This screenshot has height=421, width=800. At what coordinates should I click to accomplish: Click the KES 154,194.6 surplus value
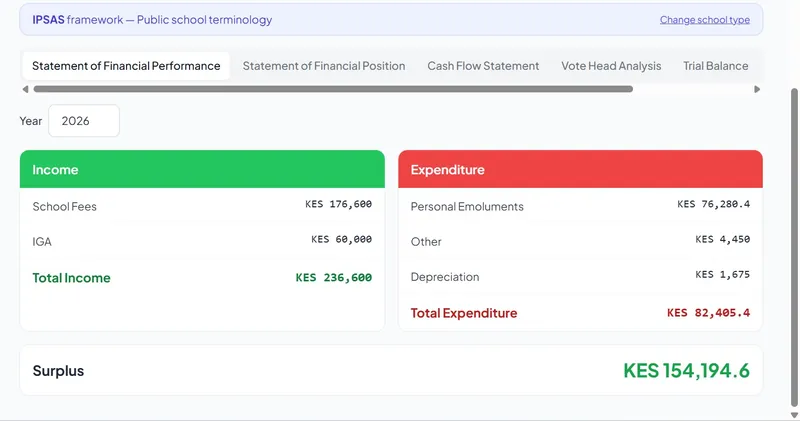point(686,370)
